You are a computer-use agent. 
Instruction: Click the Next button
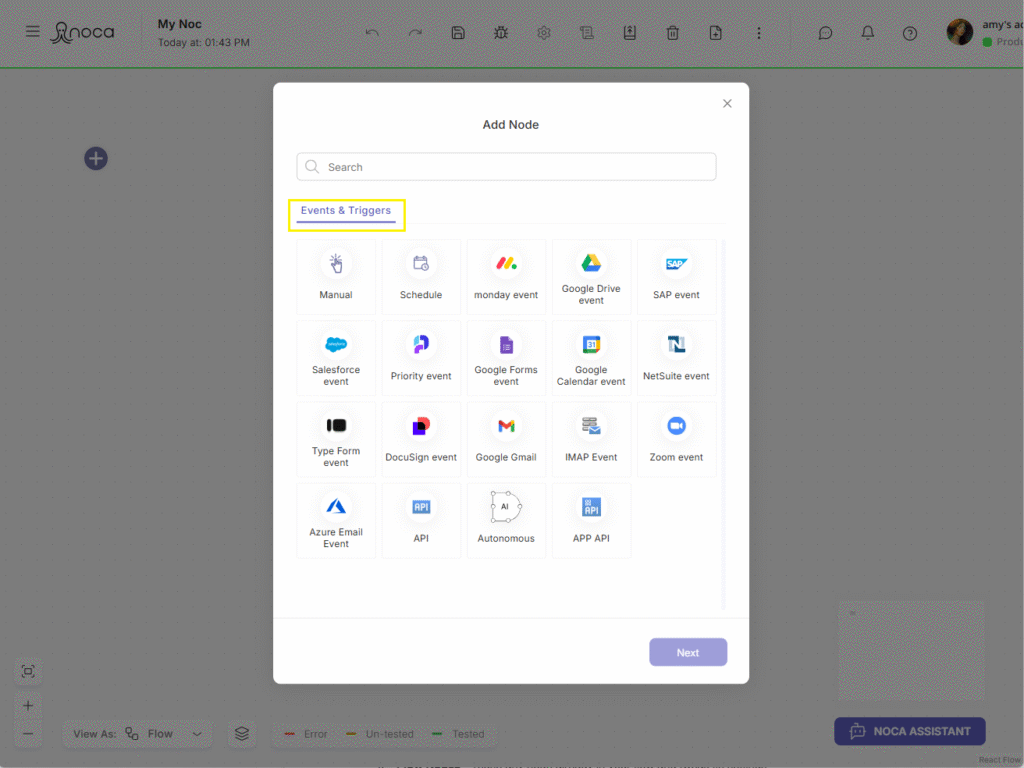[x=688, y=652]
